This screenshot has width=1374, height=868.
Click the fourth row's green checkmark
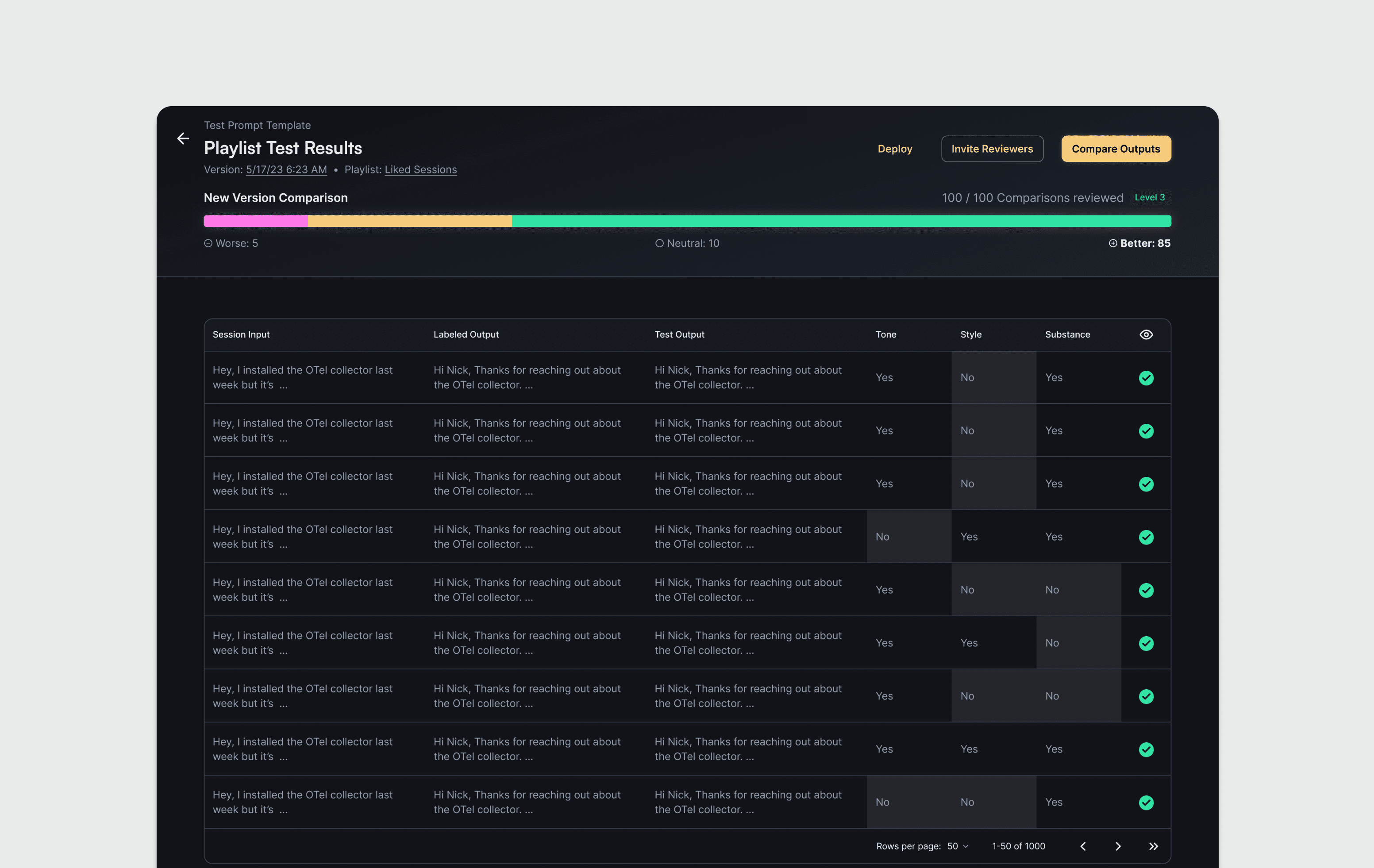point(1146,537)
